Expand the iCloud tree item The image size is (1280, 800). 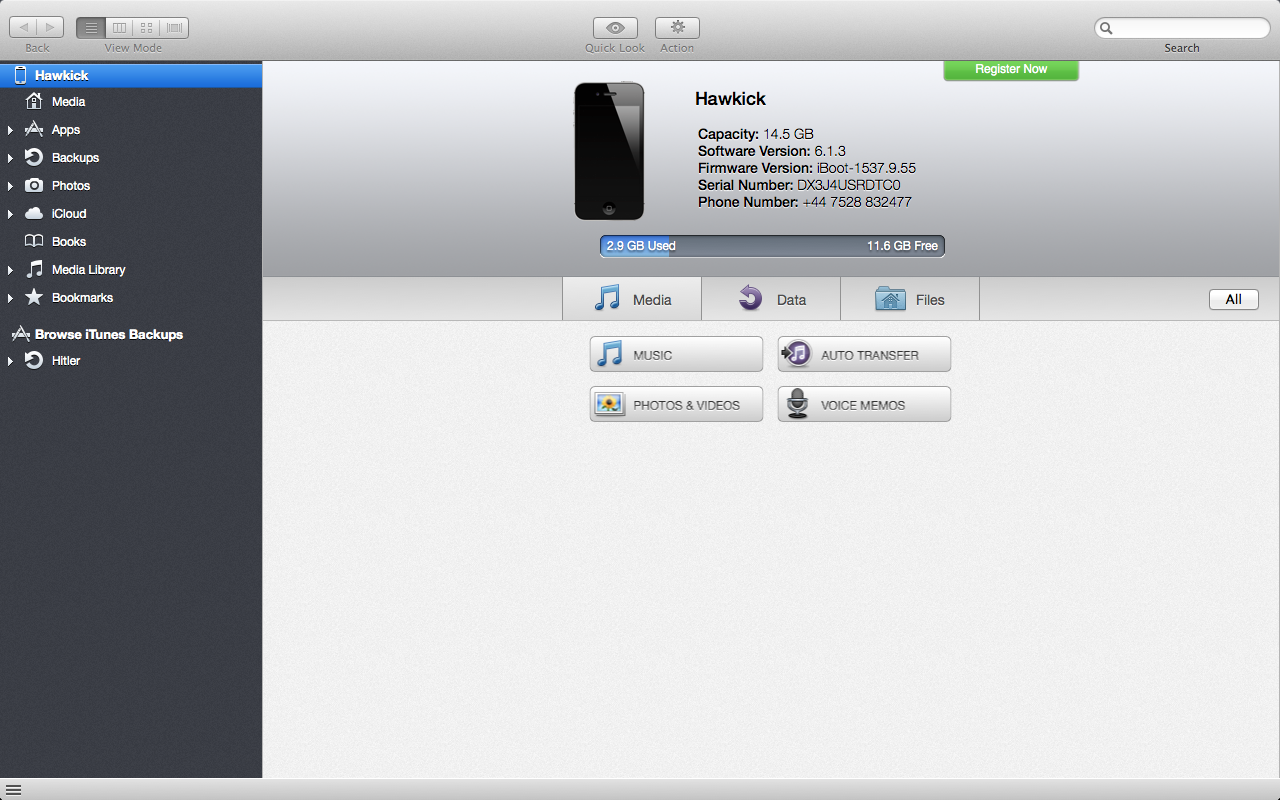pyautogui.click(x=10, y=214)
